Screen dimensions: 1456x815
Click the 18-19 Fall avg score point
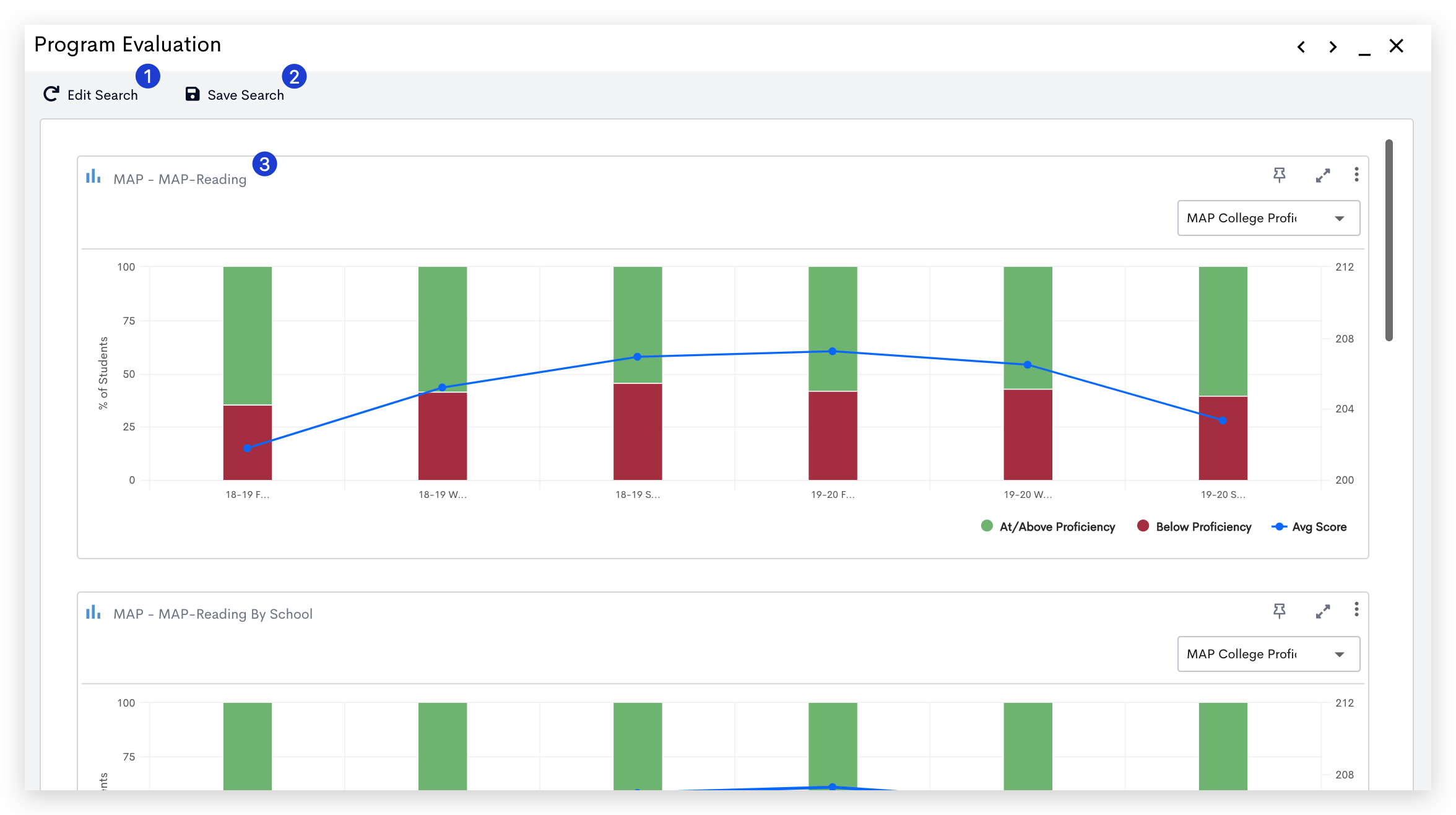tap(247, 448)
